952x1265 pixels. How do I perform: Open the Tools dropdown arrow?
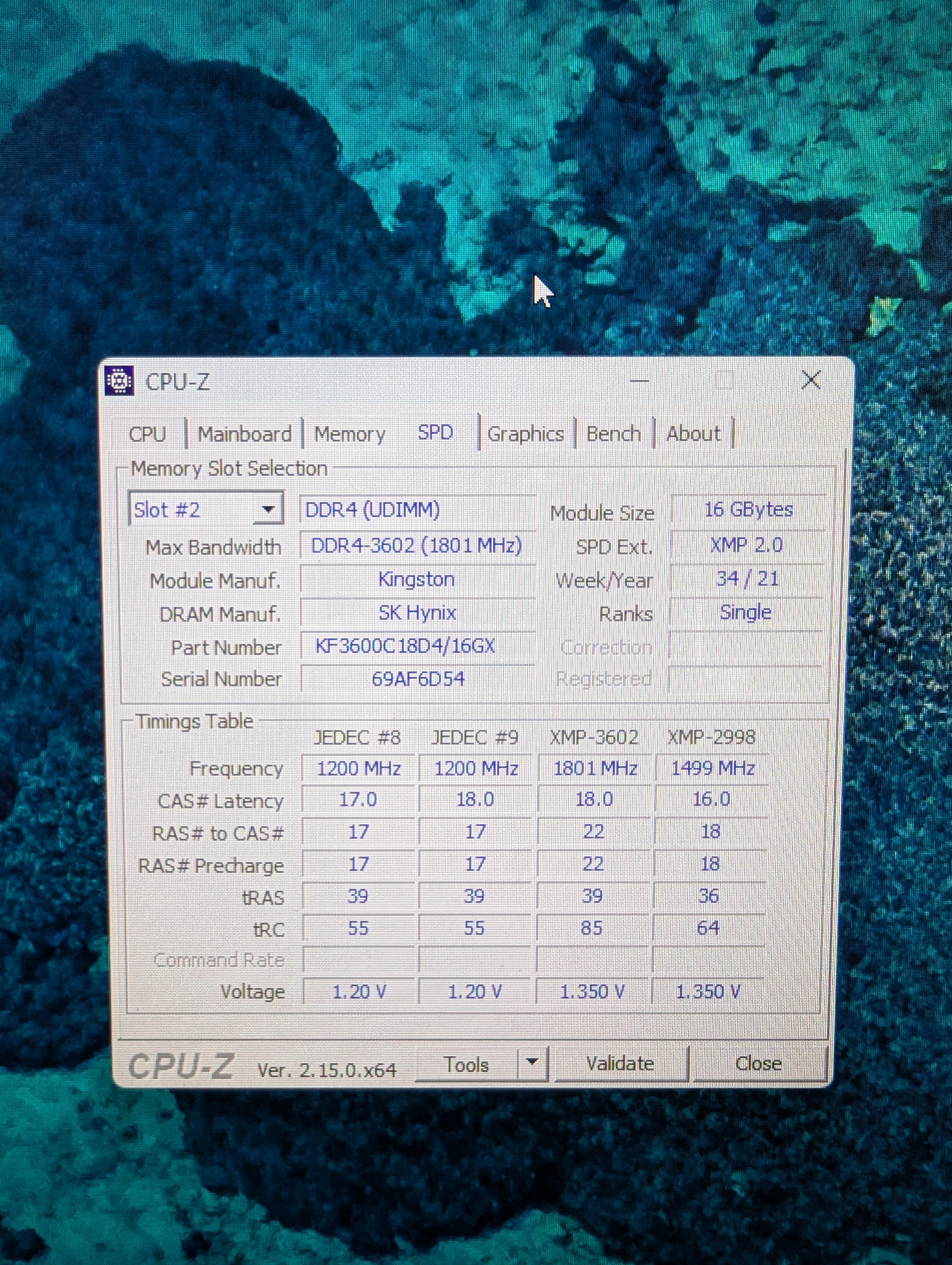coord(532,1063)
